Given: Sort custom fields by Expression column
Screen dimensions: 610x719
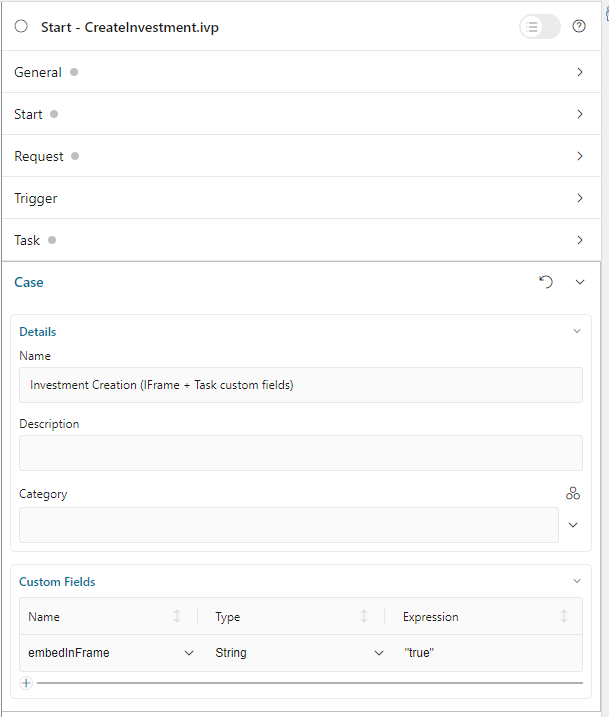Looking at the screenshot, I should 564,617.
